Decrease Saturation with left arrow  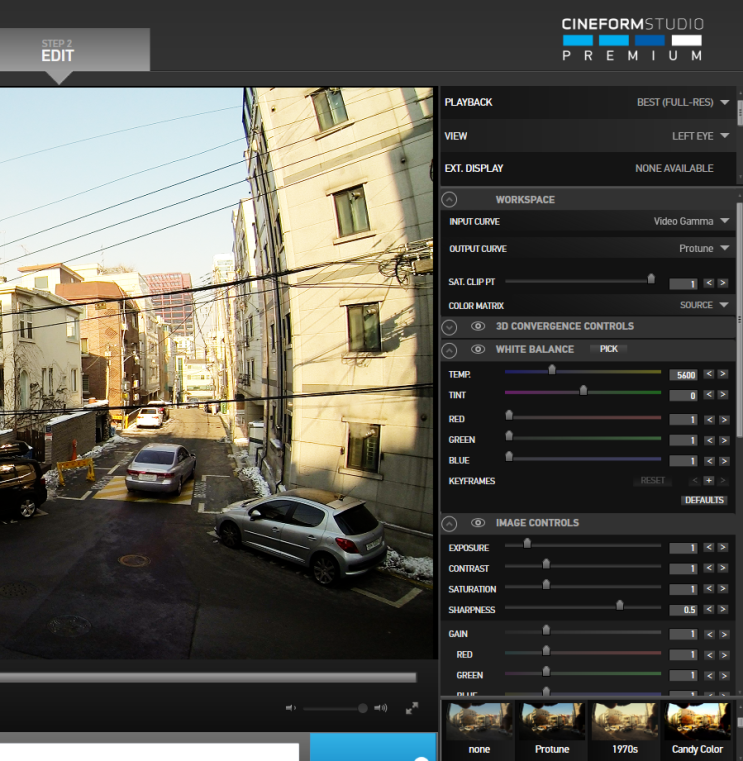coord(709,588)
